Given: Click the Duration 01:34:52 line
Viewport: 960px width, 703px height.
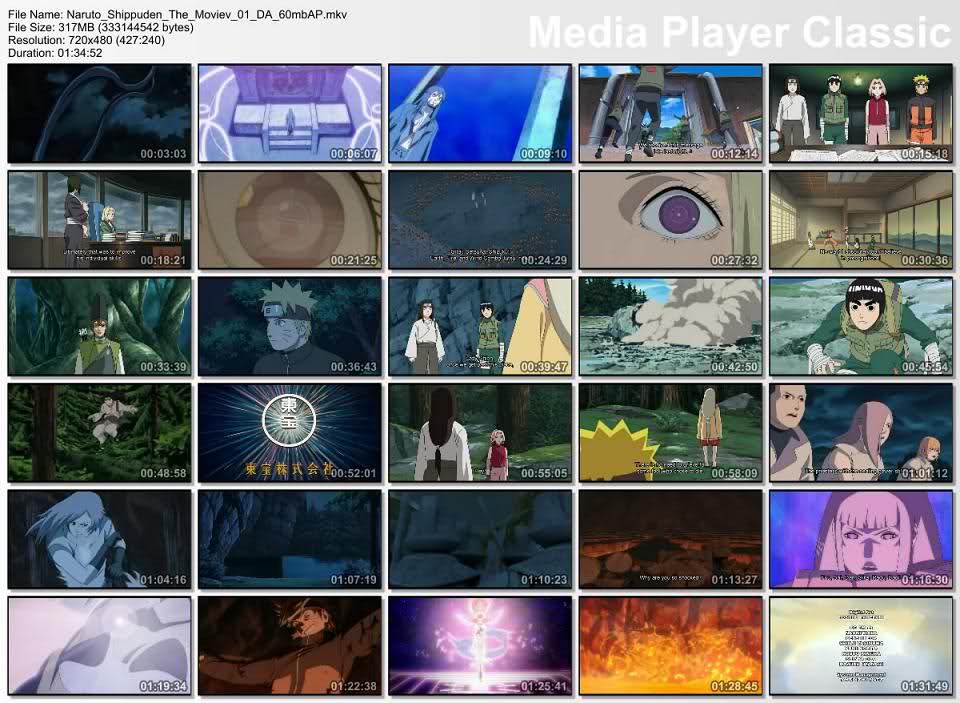Looking at the screenshot, I should point(55,53).
